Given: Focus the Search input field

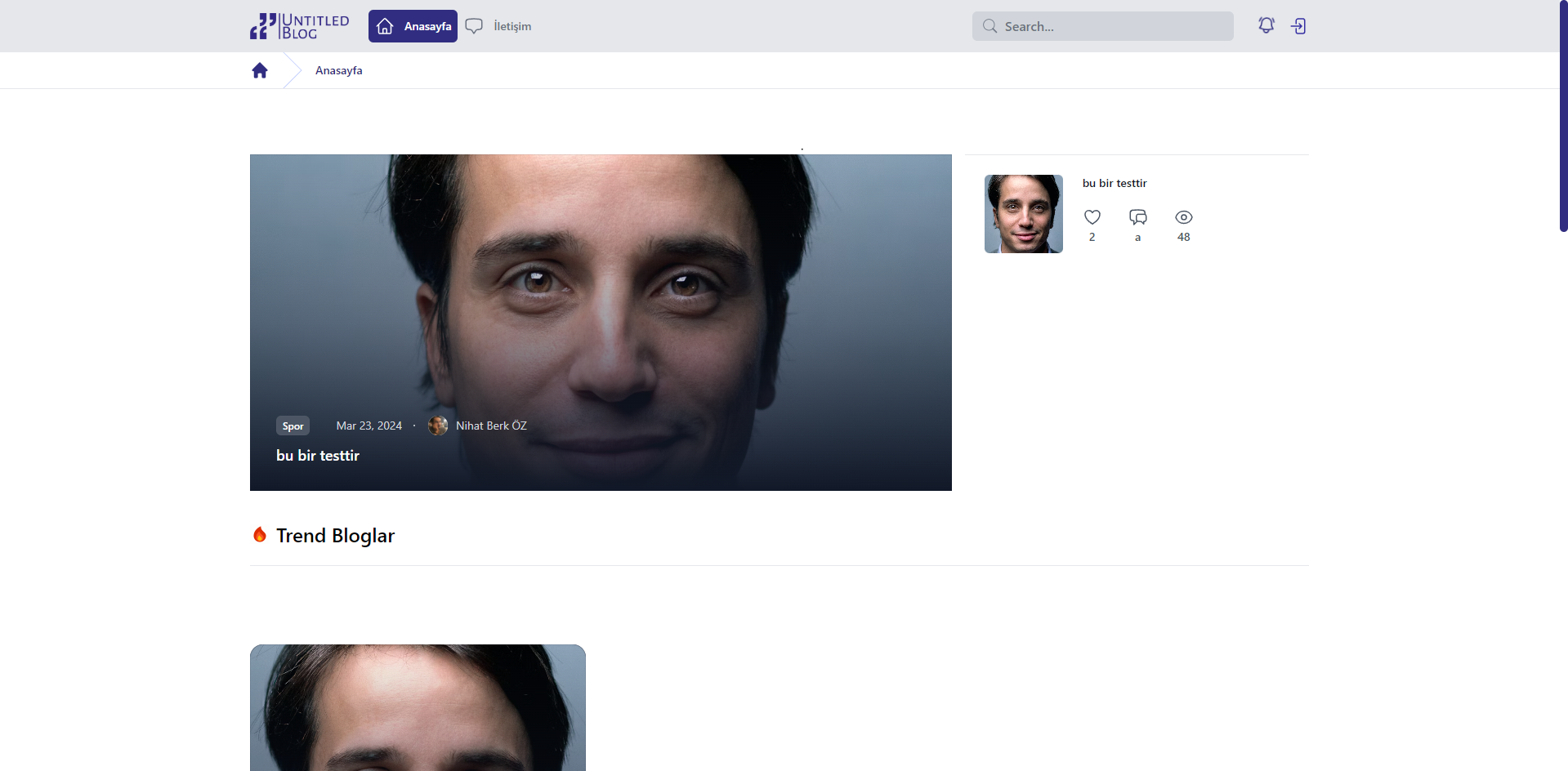Looking at the screenshot, I should point(1102,26).
